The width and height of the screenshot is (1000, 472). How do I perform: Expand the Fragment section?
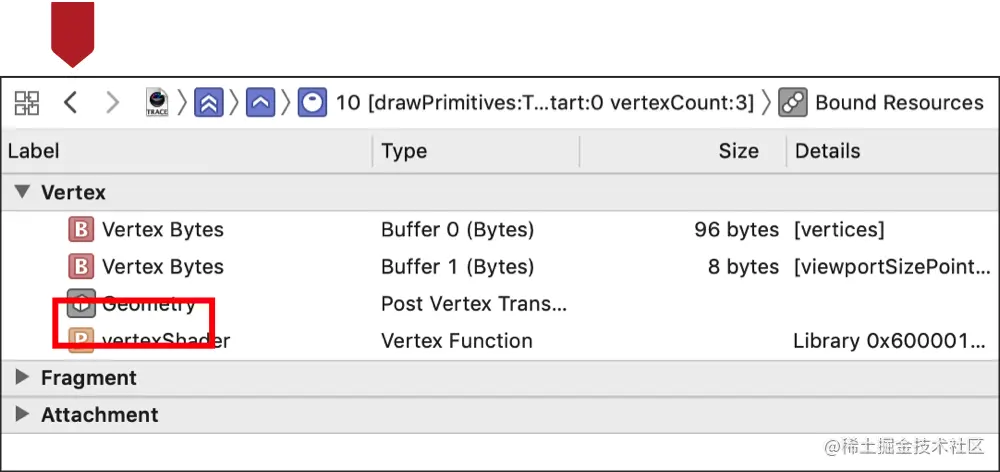coord(22,378)
